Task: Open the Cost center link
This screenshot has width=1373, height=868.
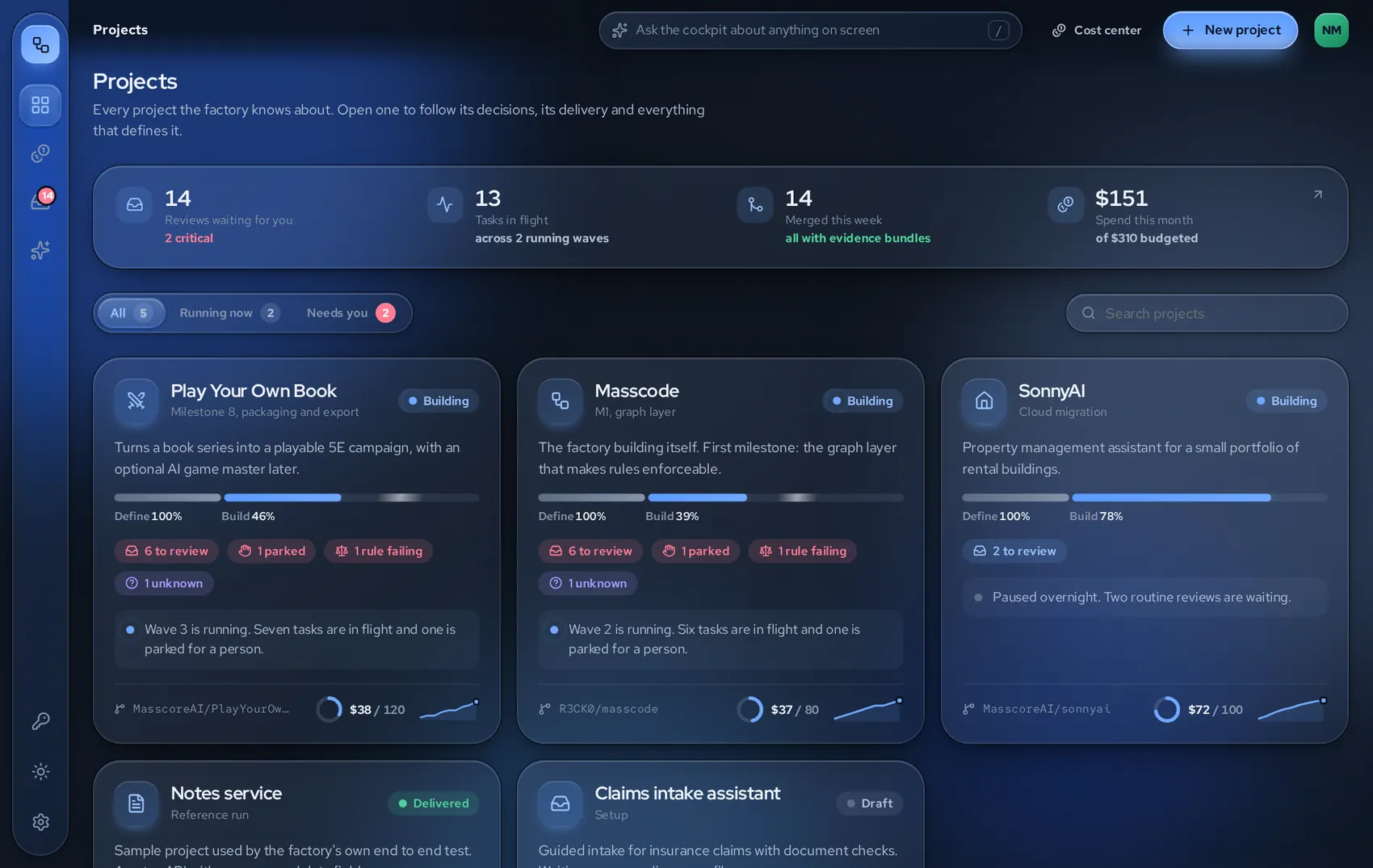Action: (1096, 30)
